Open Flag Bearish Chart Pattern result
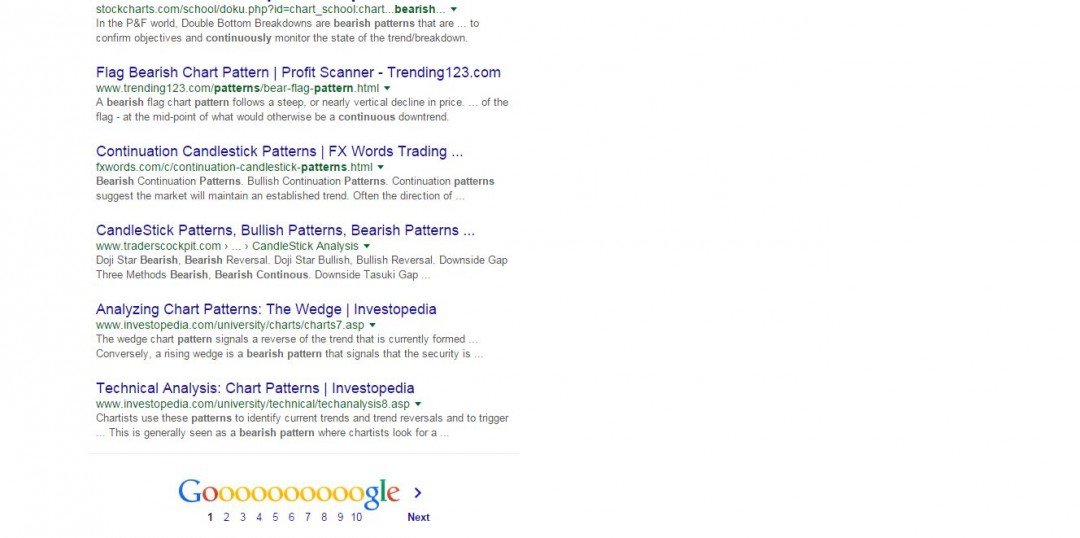 tap(298, 72)
